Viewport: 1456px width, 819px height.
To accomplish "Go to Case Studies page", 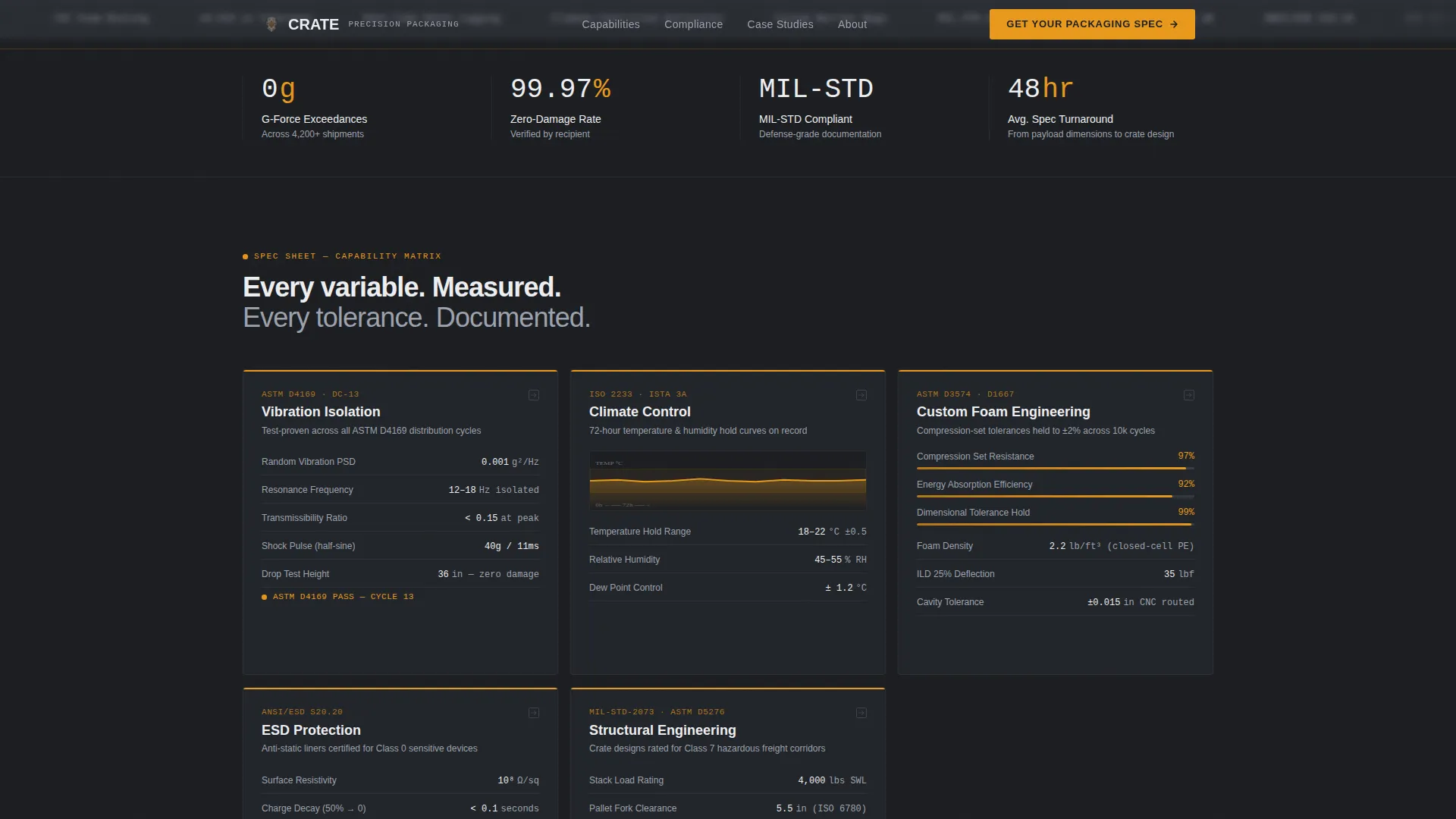I will tap(780, 24).
